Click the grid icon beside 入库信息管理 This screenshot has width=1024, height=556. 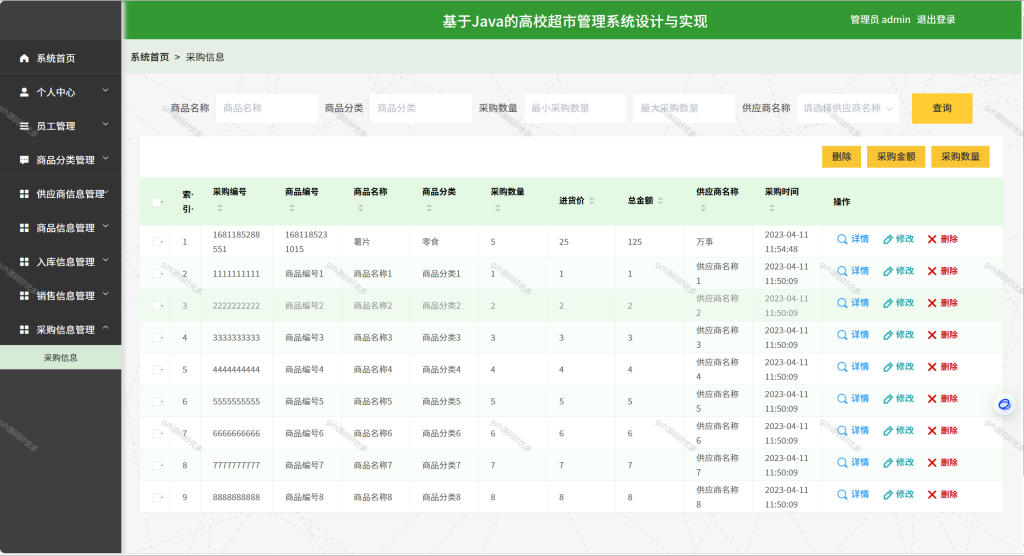(24, 262)
